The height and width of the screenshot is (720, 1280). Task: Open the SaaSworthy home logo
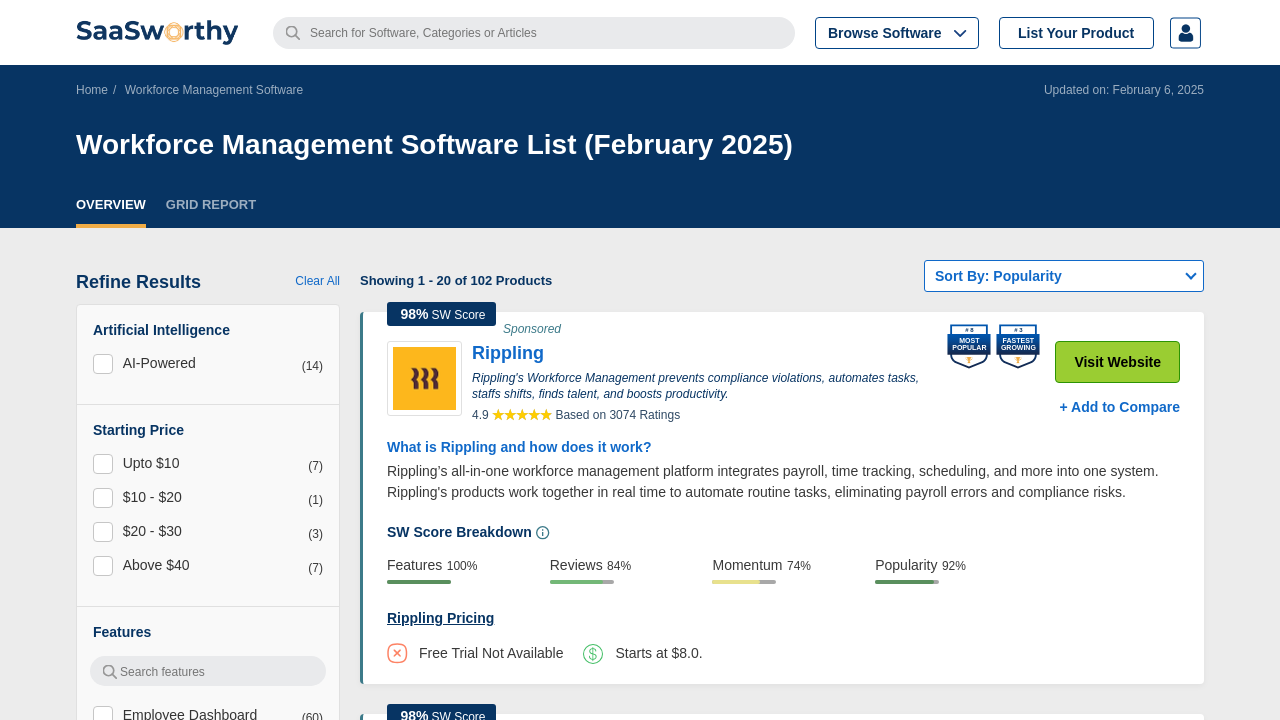click(x=157, y=32)
